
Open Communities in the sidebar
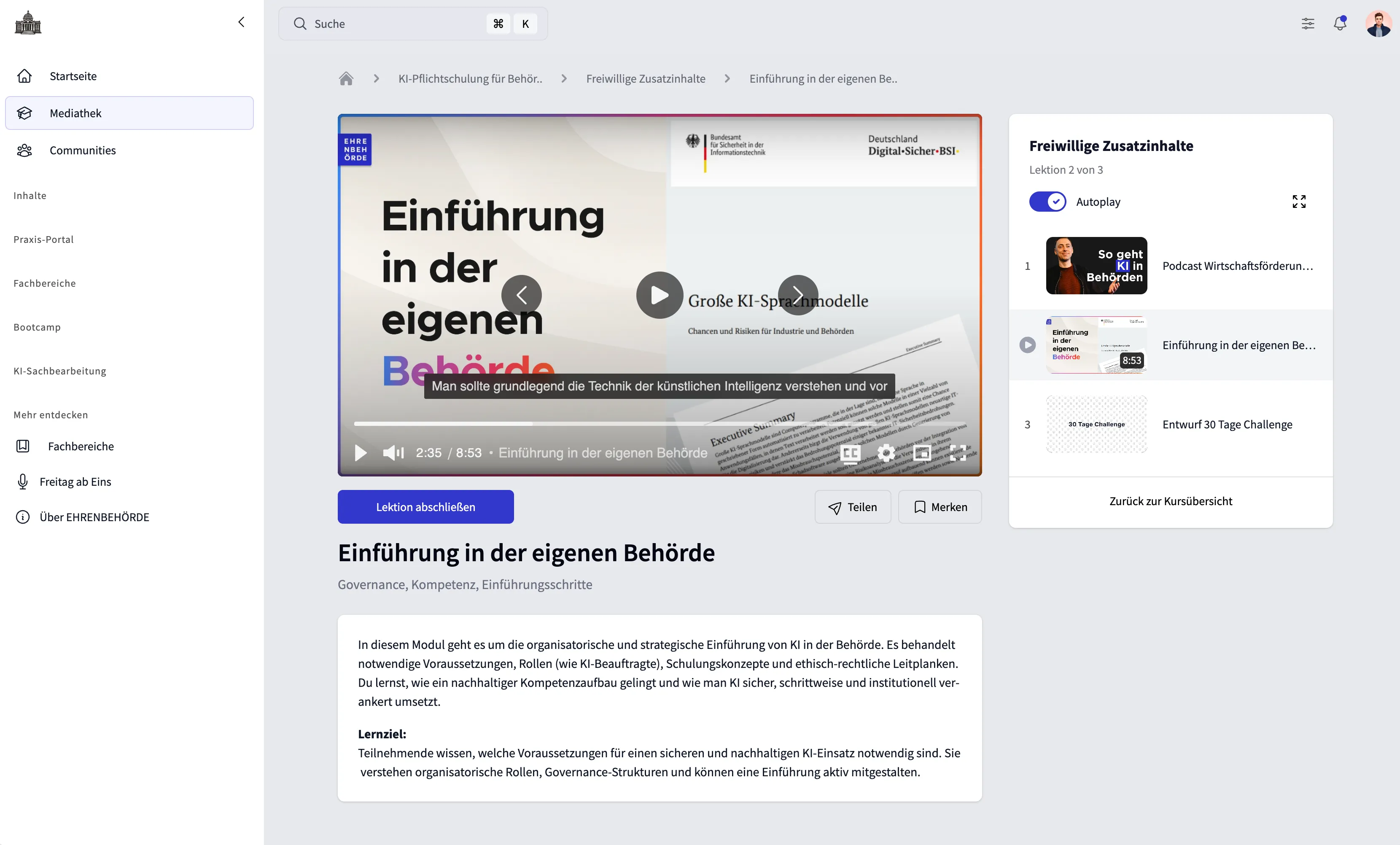[x=82, y=150]
